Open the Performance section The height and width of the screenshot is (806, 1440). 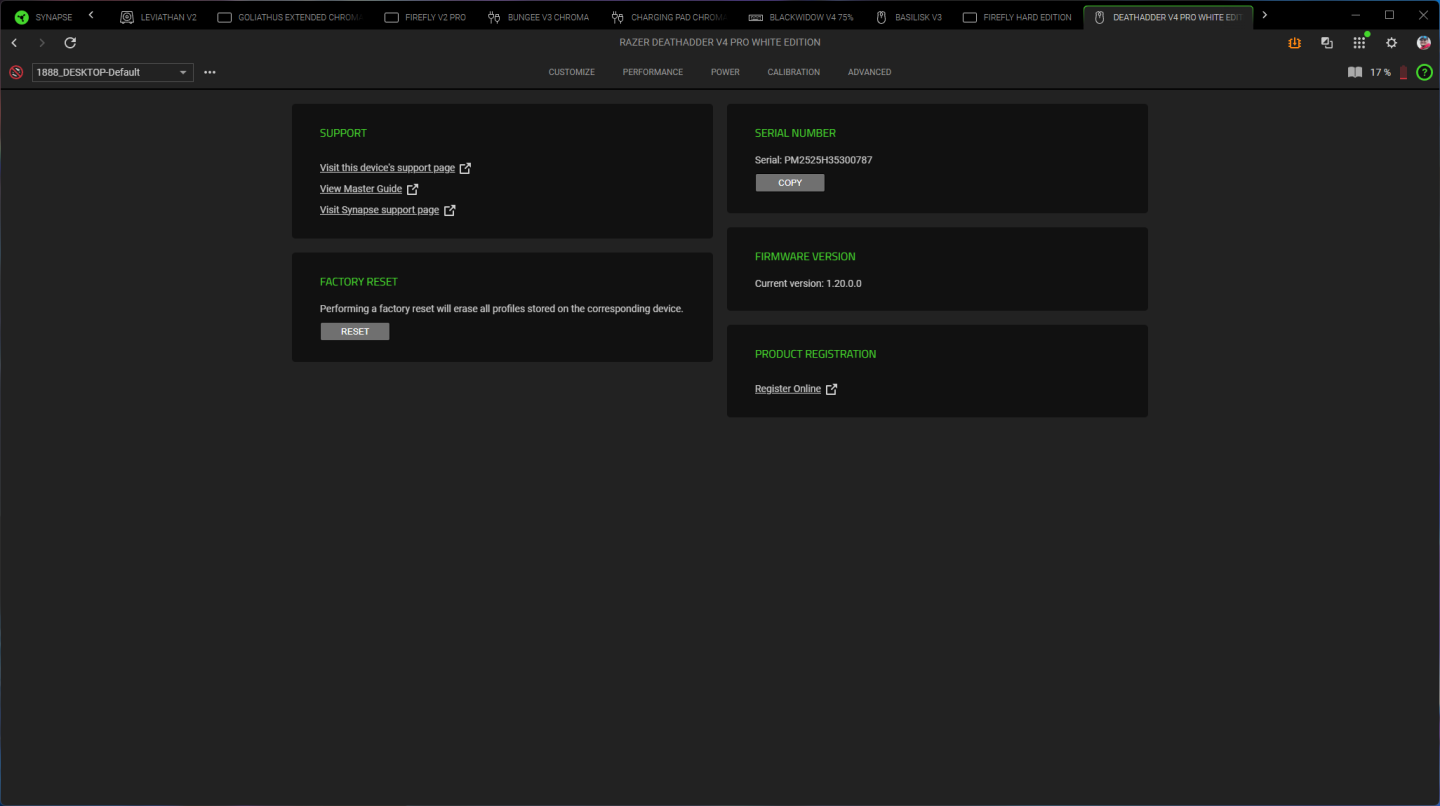tap(653, 72)
